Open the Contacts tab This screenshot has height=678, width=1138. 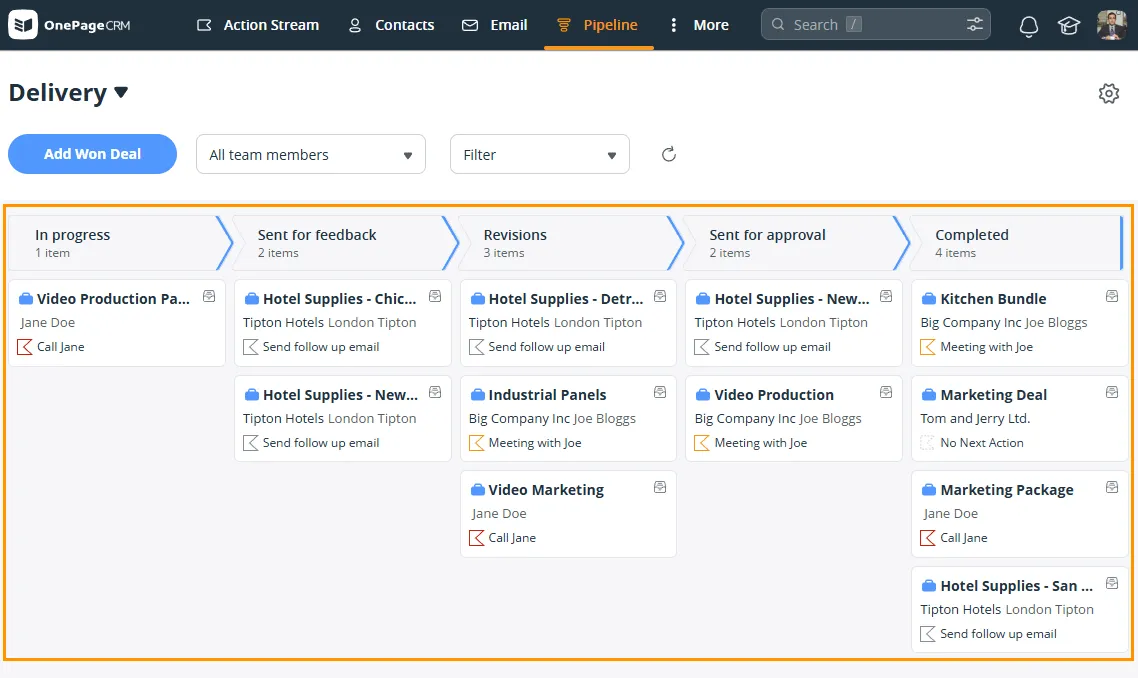click(390, 25)
